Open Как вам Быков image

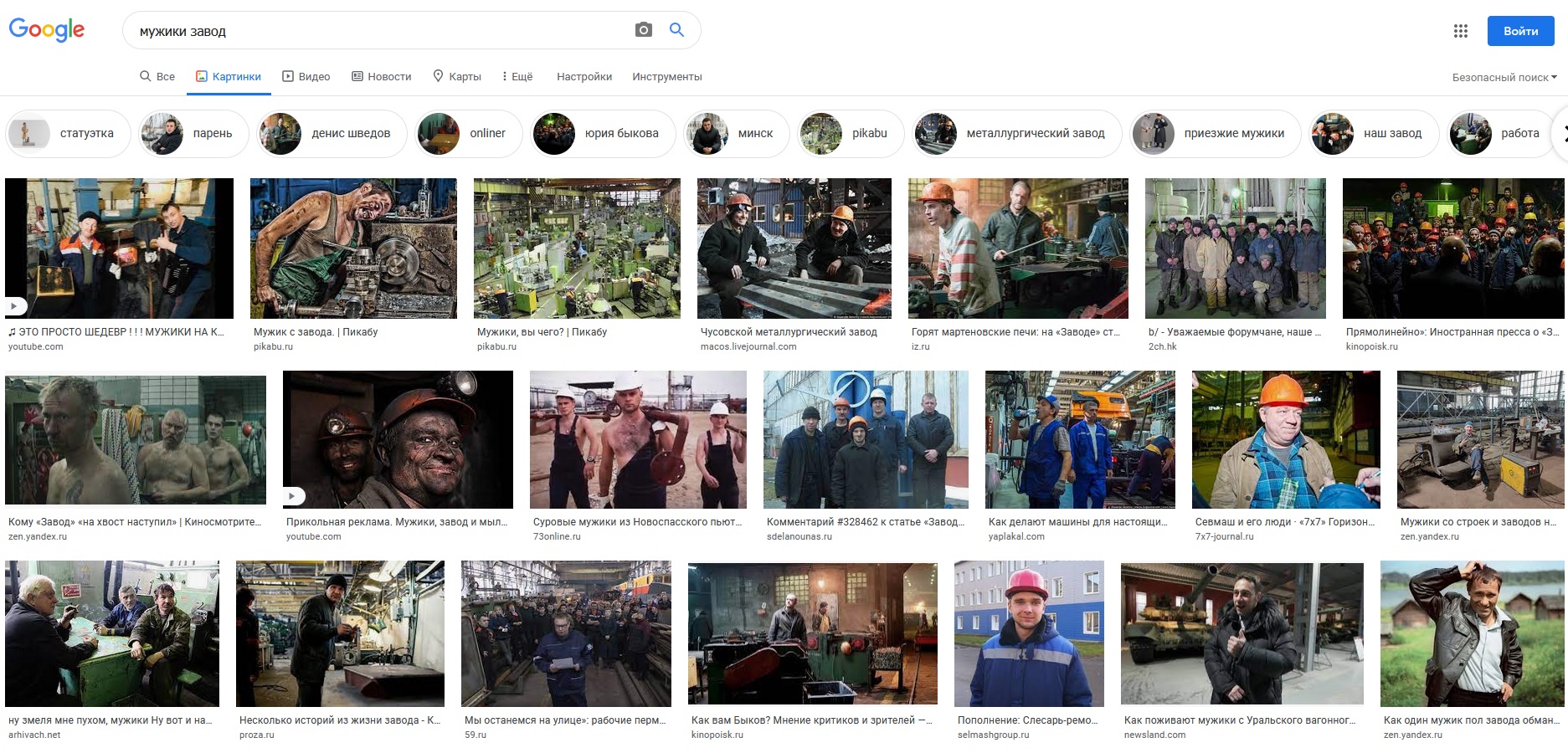pyautogui.click(x=813, y=633)
